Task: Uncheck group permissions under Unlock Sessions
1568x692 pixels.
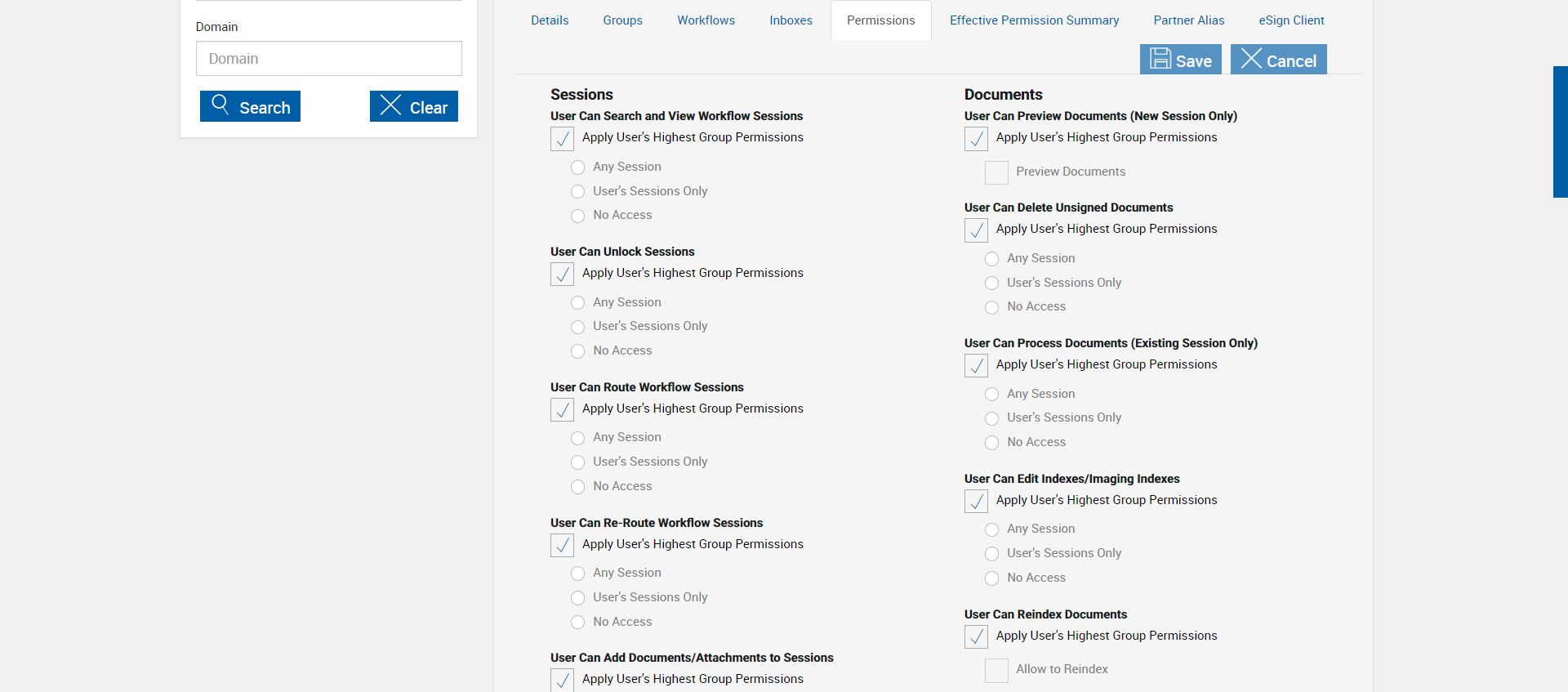Action: tap(562, 274)
